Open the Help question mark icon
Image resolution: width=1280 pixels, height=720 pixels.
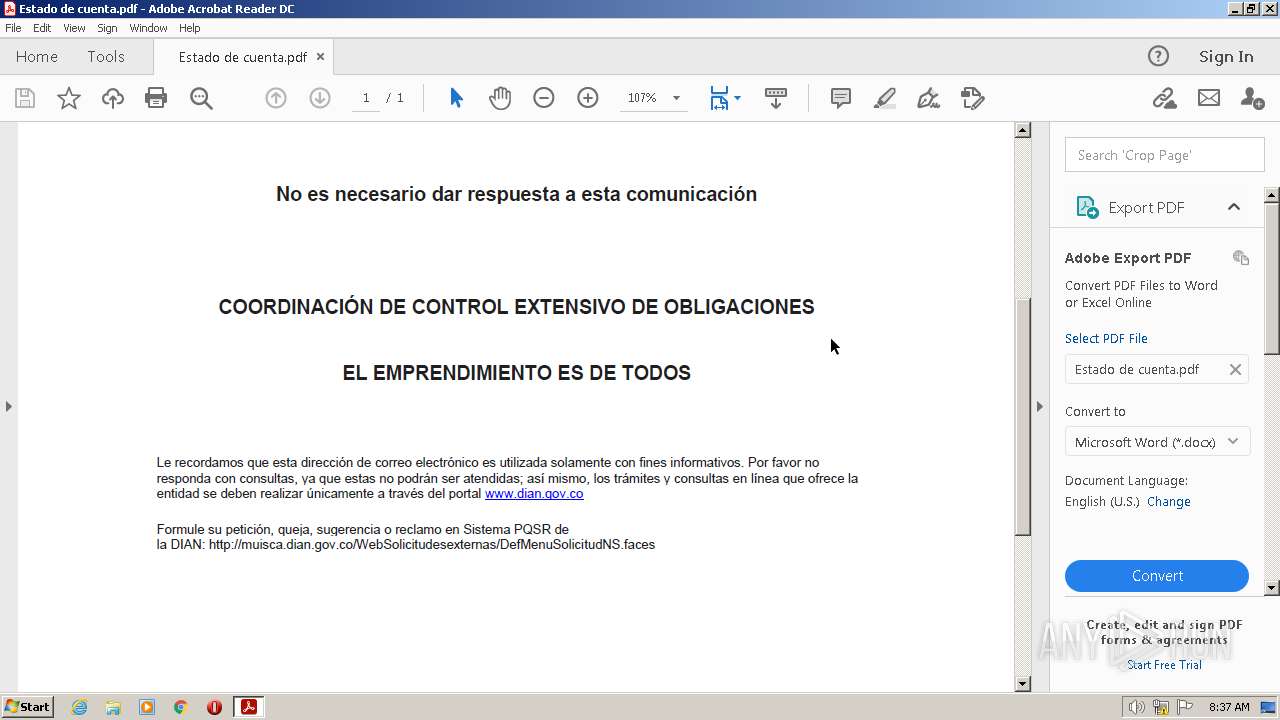(1158, 56)
